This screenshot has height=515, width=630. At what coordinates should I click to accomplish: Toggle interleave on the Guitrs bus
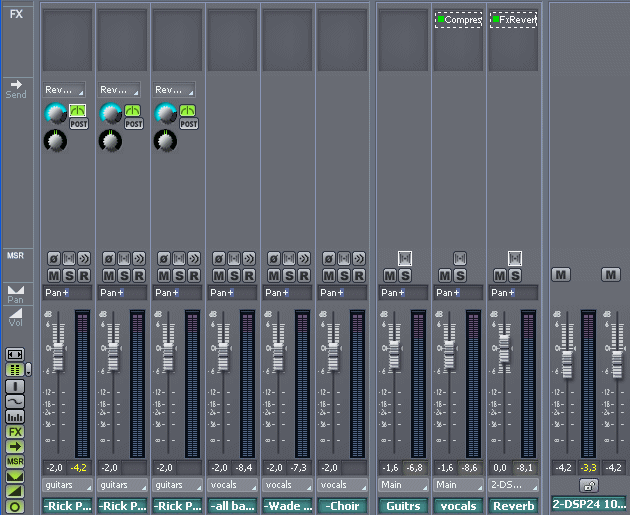pos(405,258)
